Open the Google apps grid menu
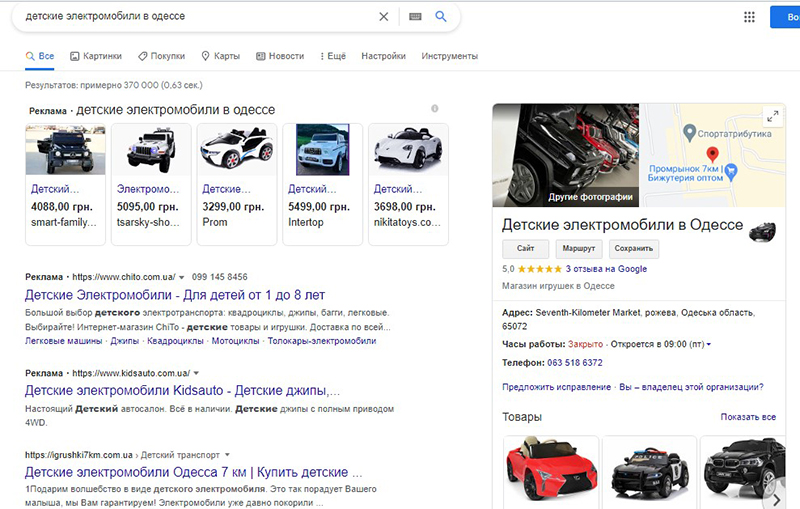Screen dimensions: 800x509 pos(749,17)
